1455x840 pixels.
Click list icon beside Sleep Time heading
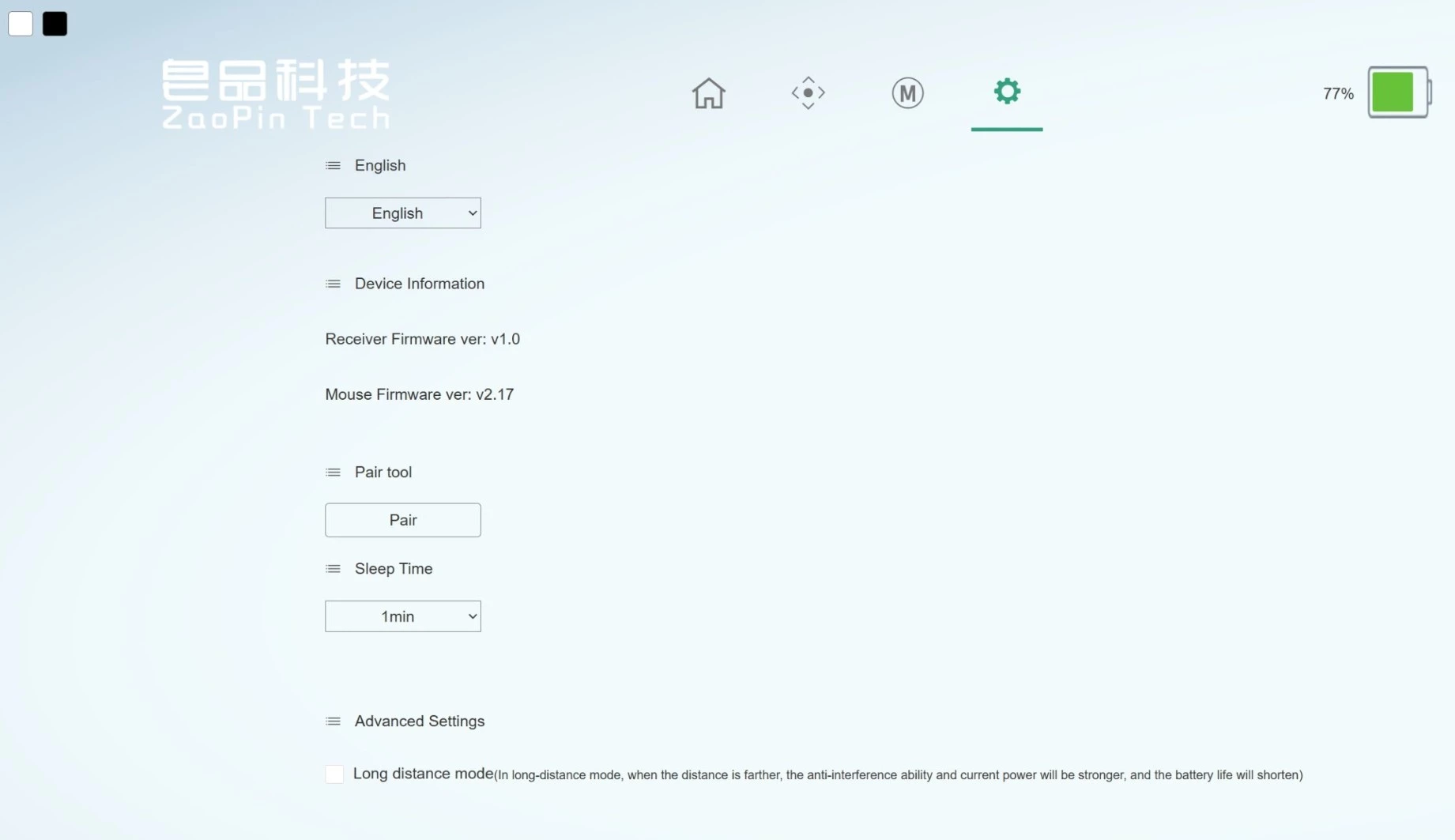pos(333,569)
